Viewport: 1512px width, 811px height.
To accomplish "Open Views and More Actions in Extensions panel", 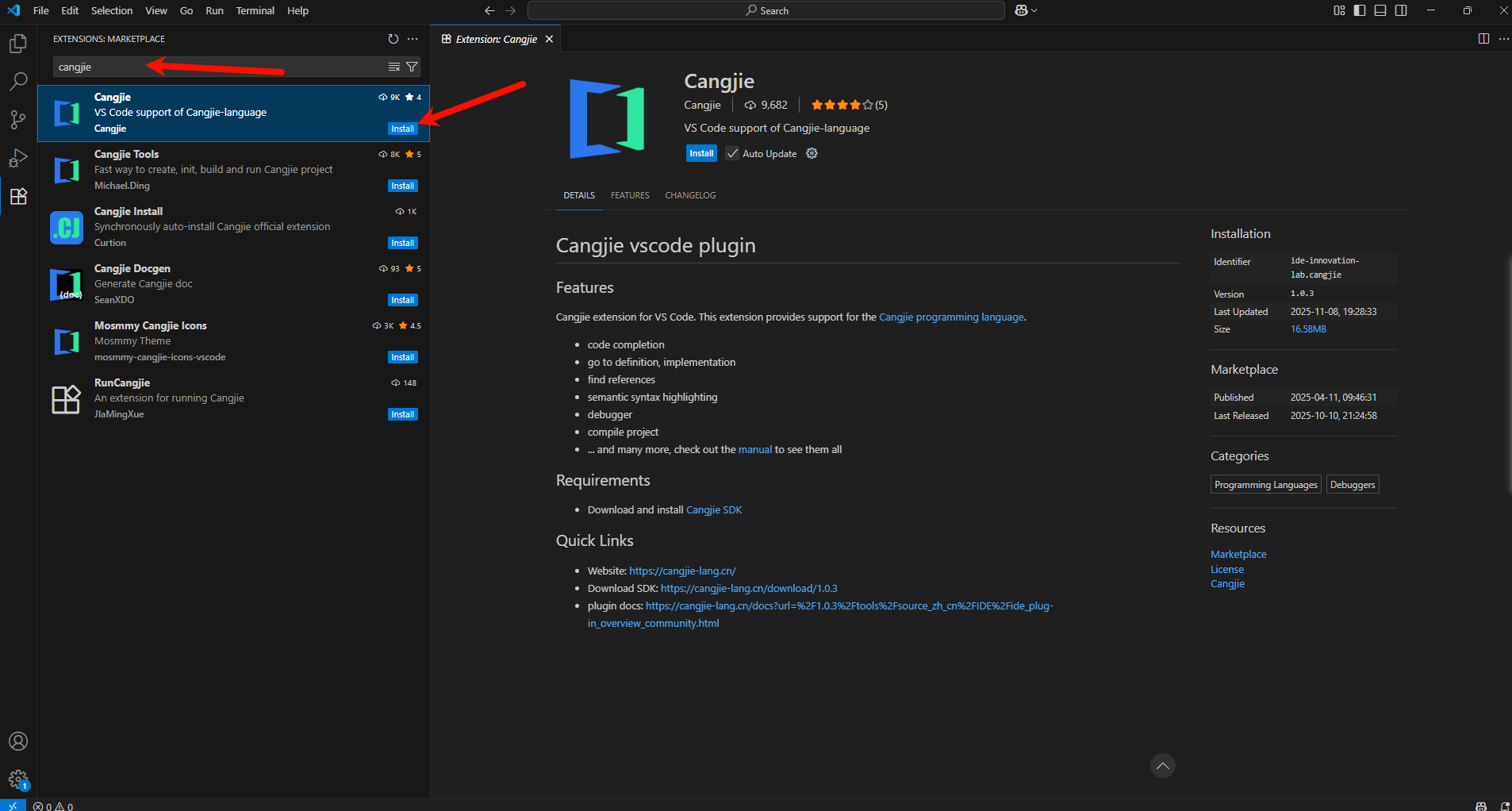I will [413, 39].
